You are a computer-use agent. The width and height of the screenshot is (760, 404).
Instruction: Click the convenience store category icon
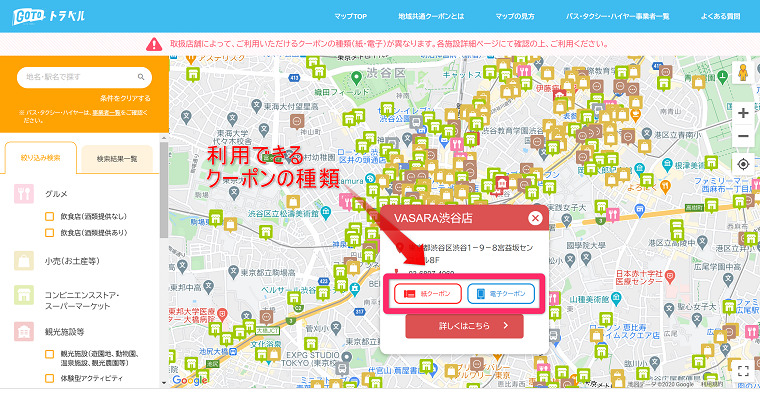24,295
